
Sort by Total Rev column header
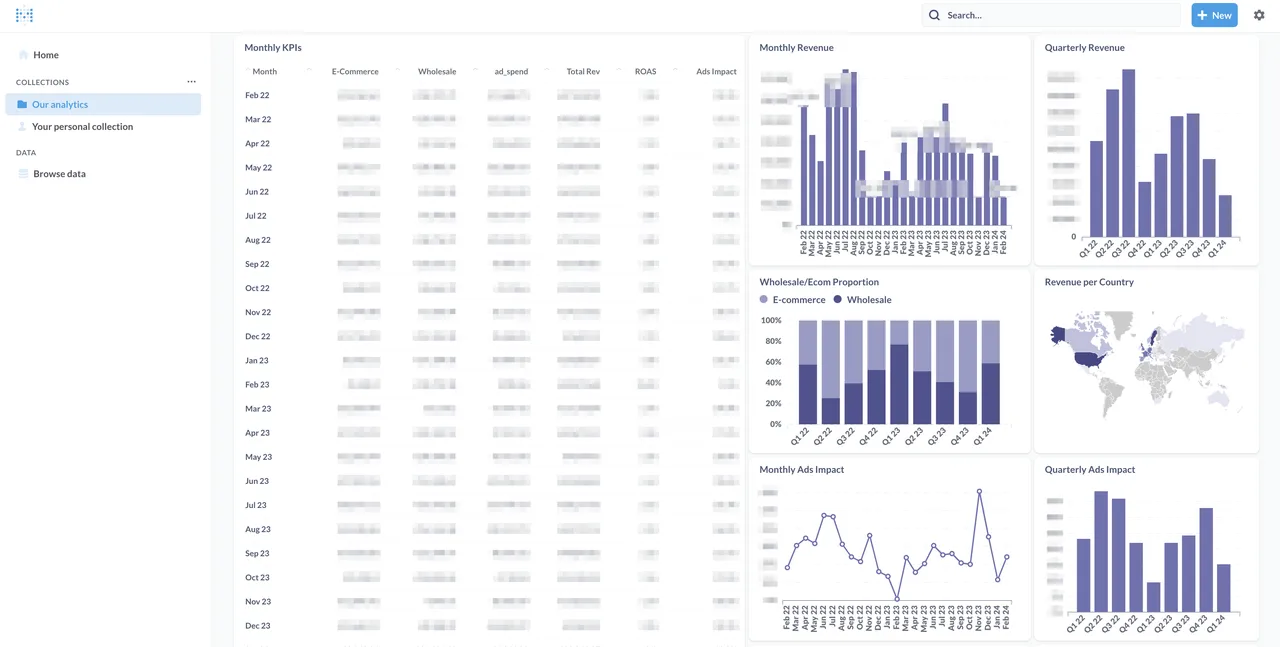[x=583, y=72]
